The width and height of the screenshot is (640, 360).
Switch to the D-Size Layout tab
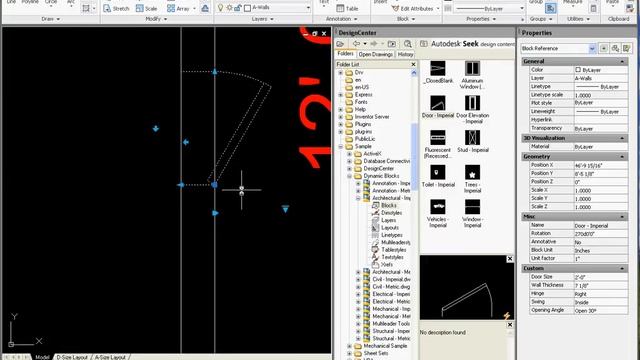(x=72, y=357)
